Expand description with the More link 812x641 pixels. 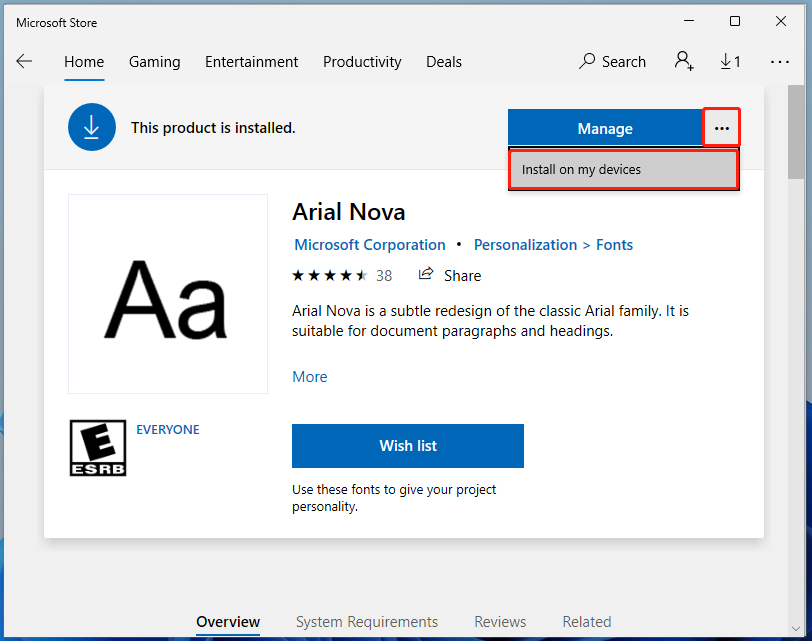[x=310, y=376]
